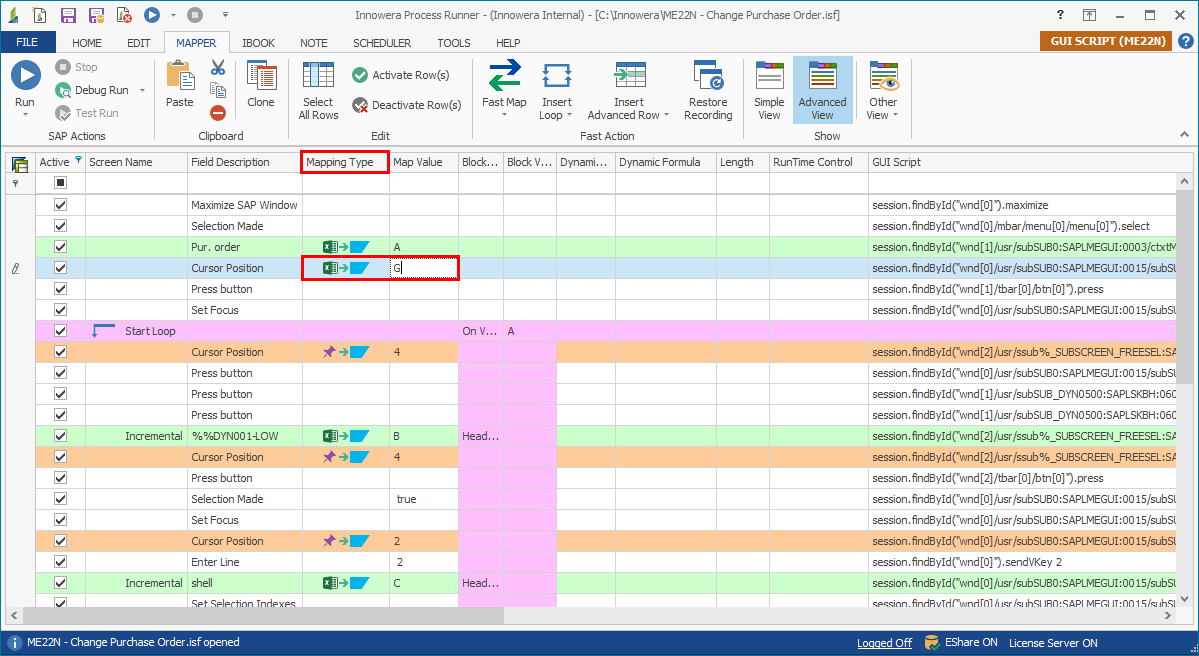Click the Fast Map icon

point(504,74)
